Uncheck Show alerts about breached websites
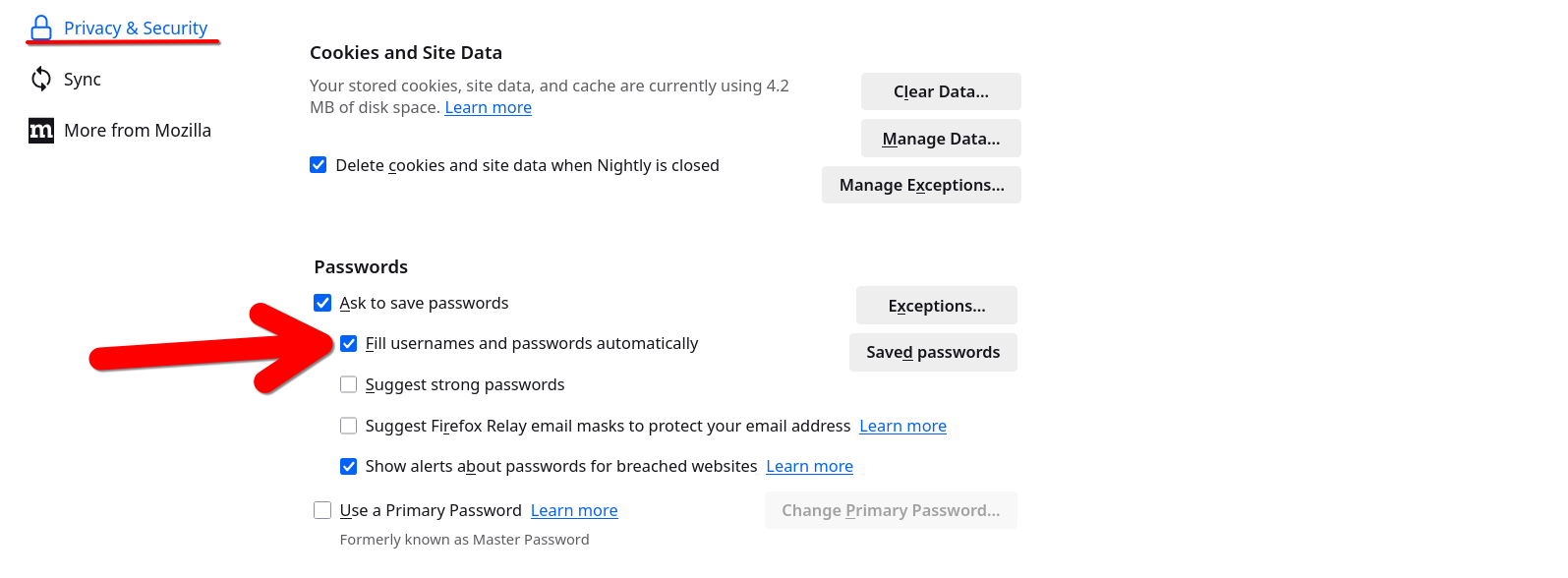Screen dimensions: 1568x578 pyautogui.click(x=349, y=466)
